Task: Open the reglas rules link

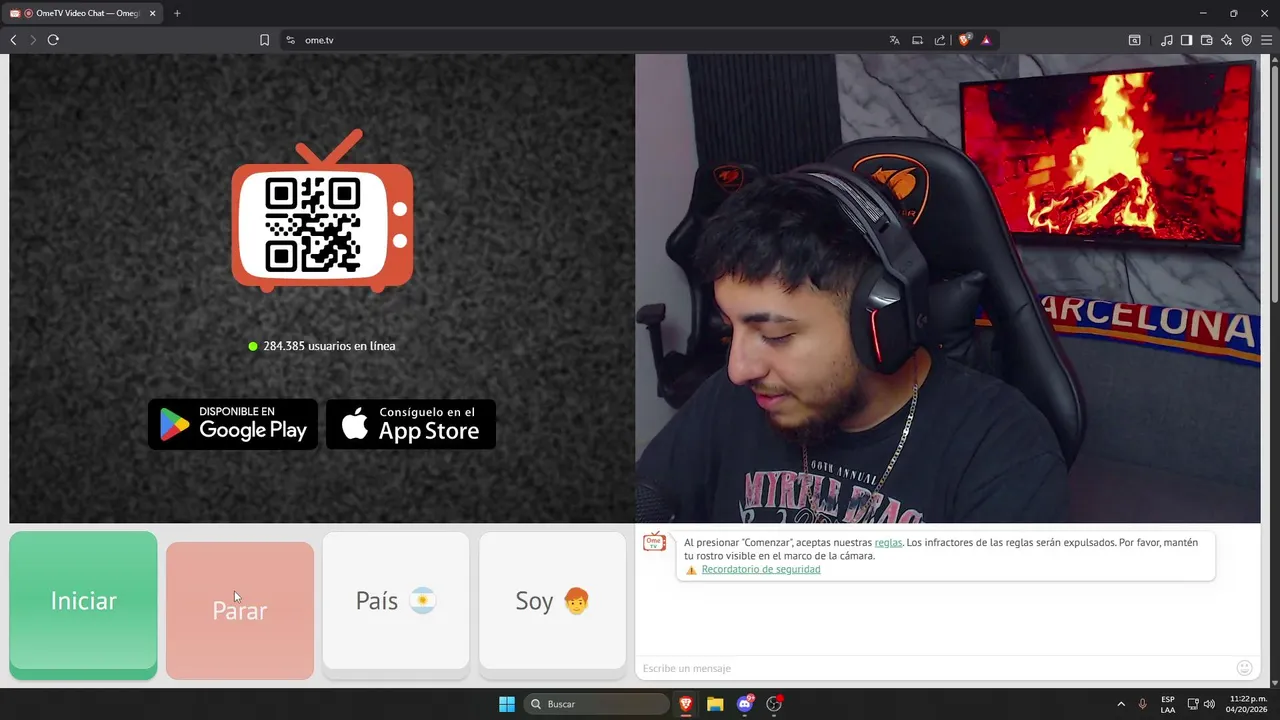Action: [x=888, y=542]
